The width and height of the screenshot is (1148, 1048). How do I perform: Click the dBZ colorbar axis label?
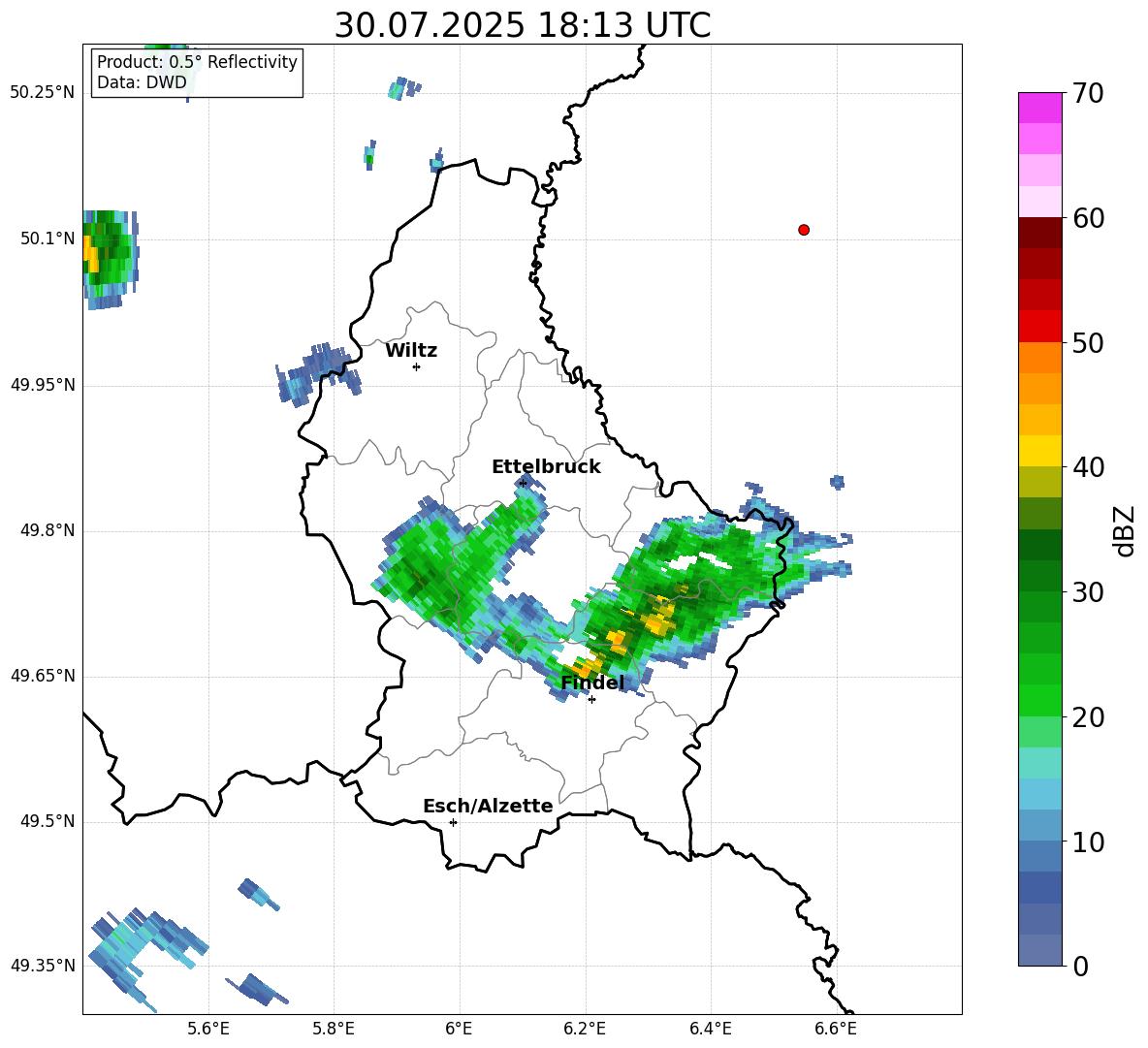[1124, 530]
